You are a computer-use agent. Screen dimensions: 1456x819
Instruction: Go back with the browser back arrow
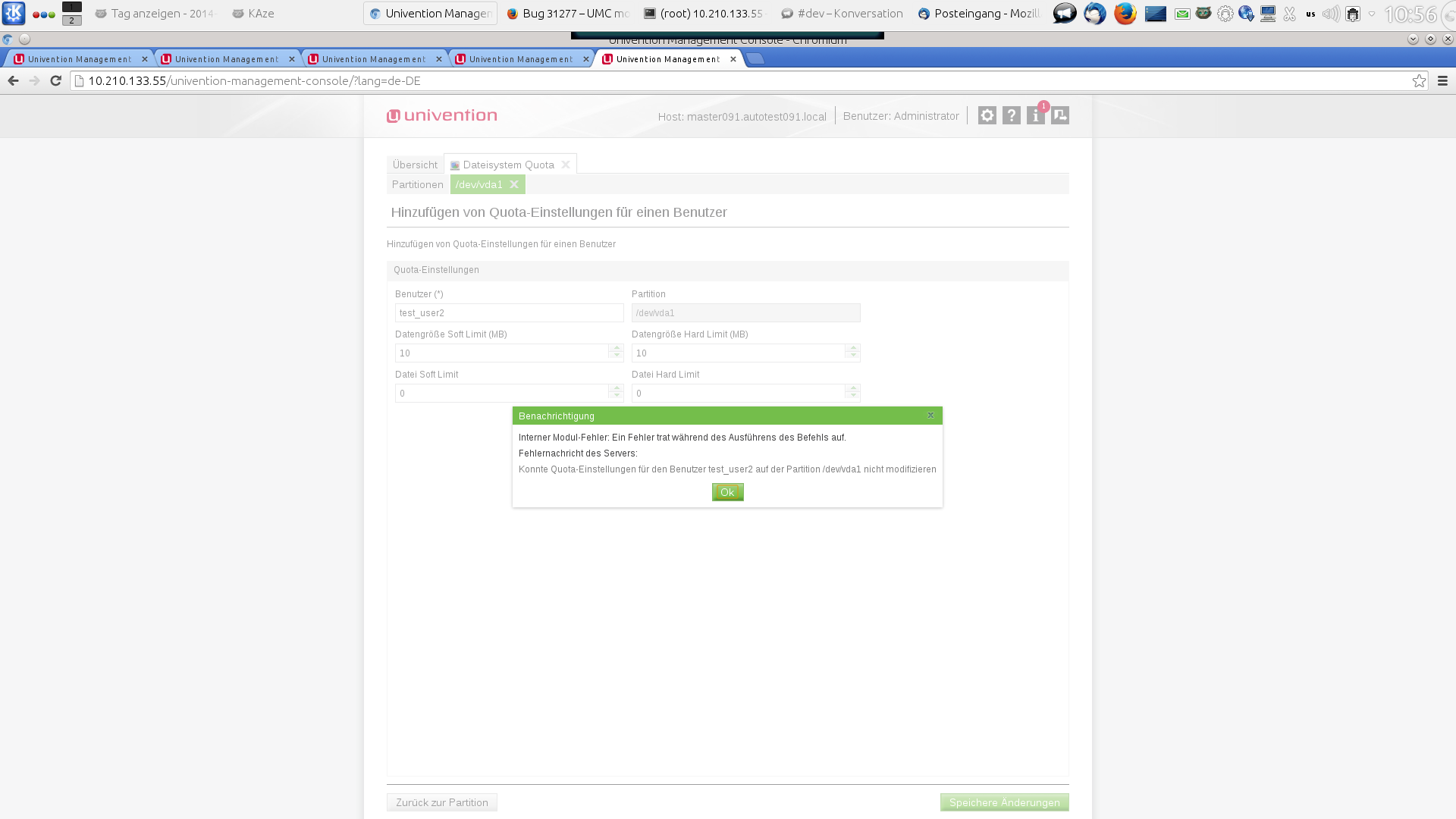13,80
